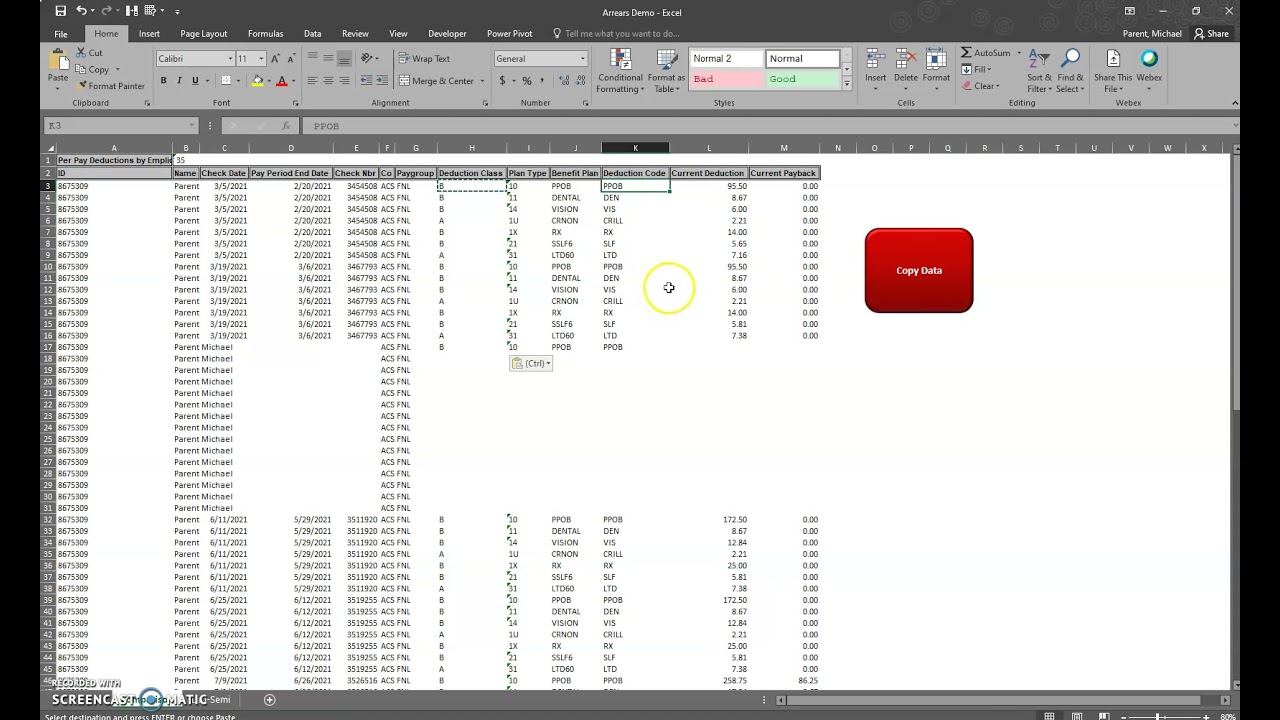
Task: Switch to the Formulas tab
Action: [x=265, y=33]
